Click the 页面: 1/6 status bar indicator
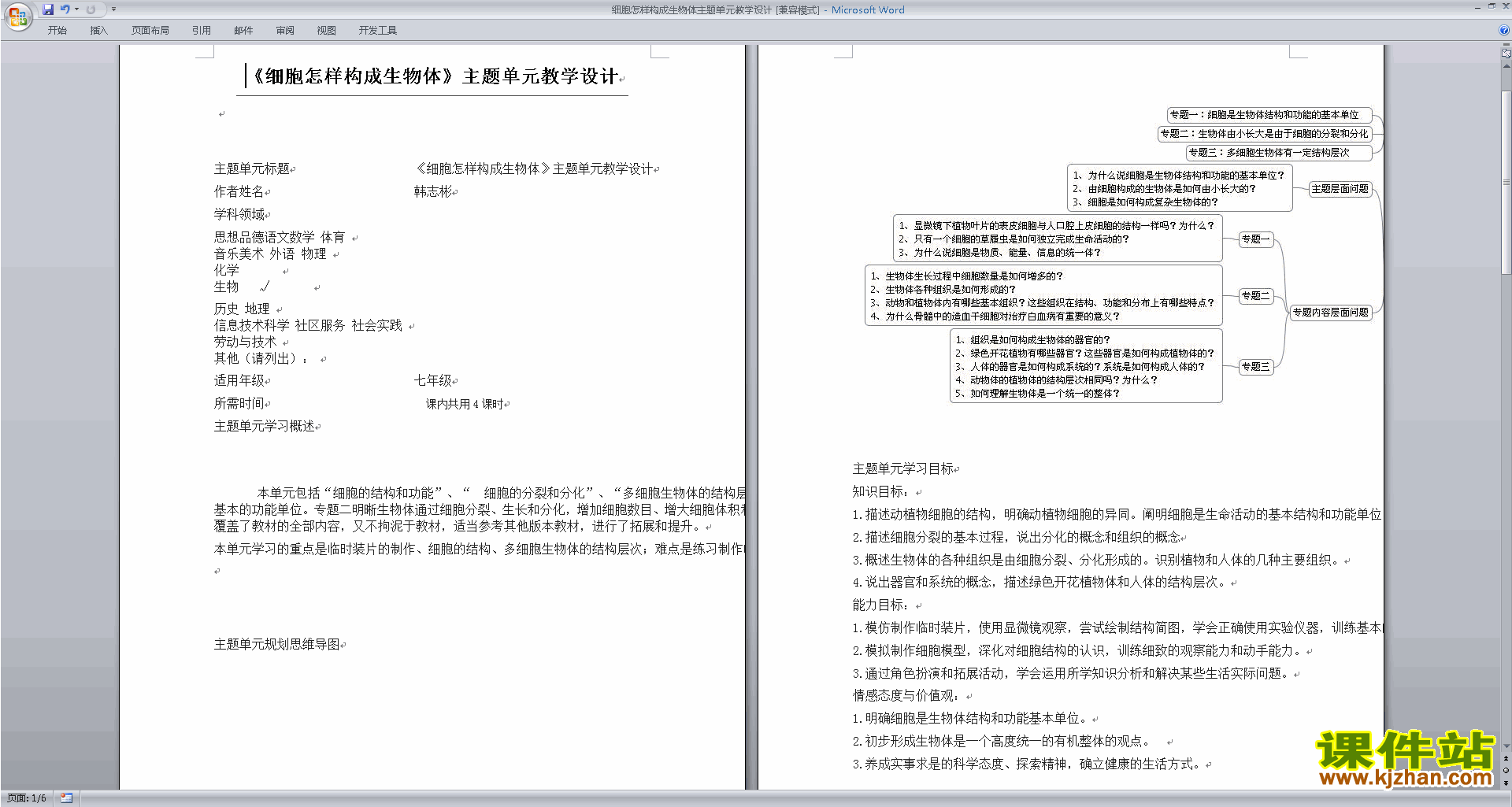Viewport: 1512px width, 807px height. click(27, 798)
